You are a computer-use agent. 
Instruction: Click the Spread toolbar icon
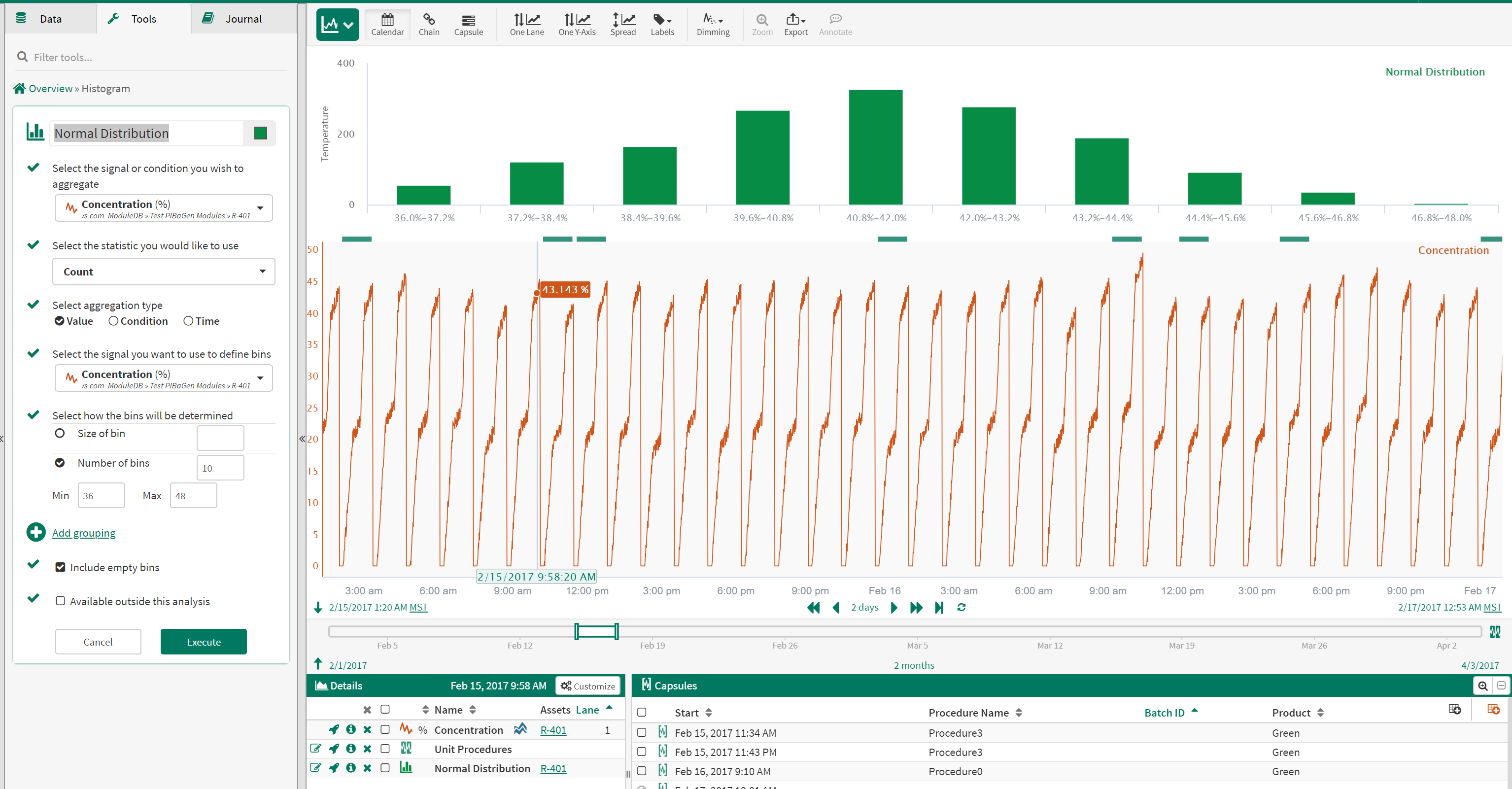pyautogui.click(x=623, y=24)
